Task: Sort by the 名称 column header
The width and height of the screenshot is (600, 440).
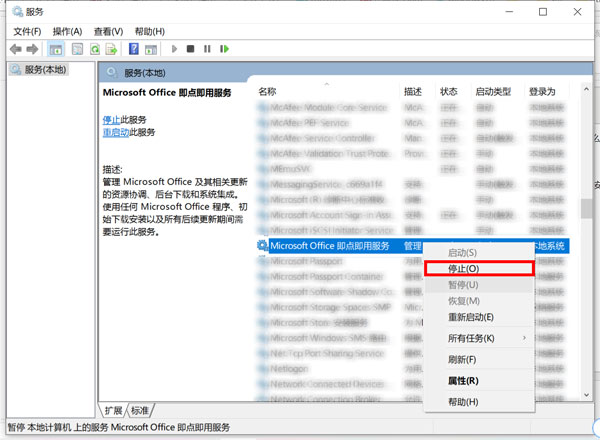Action: point(326,91)
